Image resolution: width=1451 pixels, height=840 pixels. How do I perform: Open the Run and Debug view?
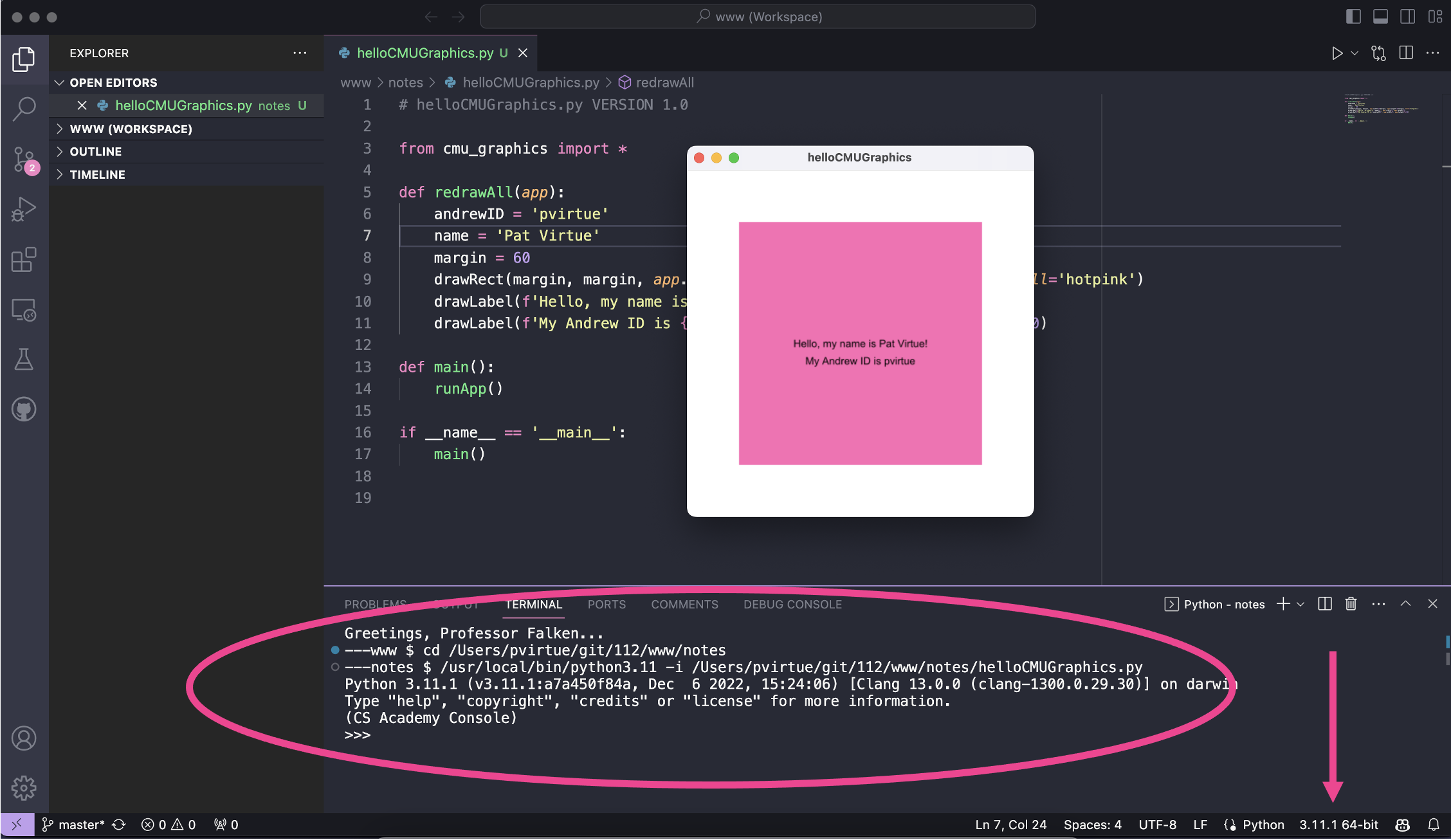pos(24,209)
